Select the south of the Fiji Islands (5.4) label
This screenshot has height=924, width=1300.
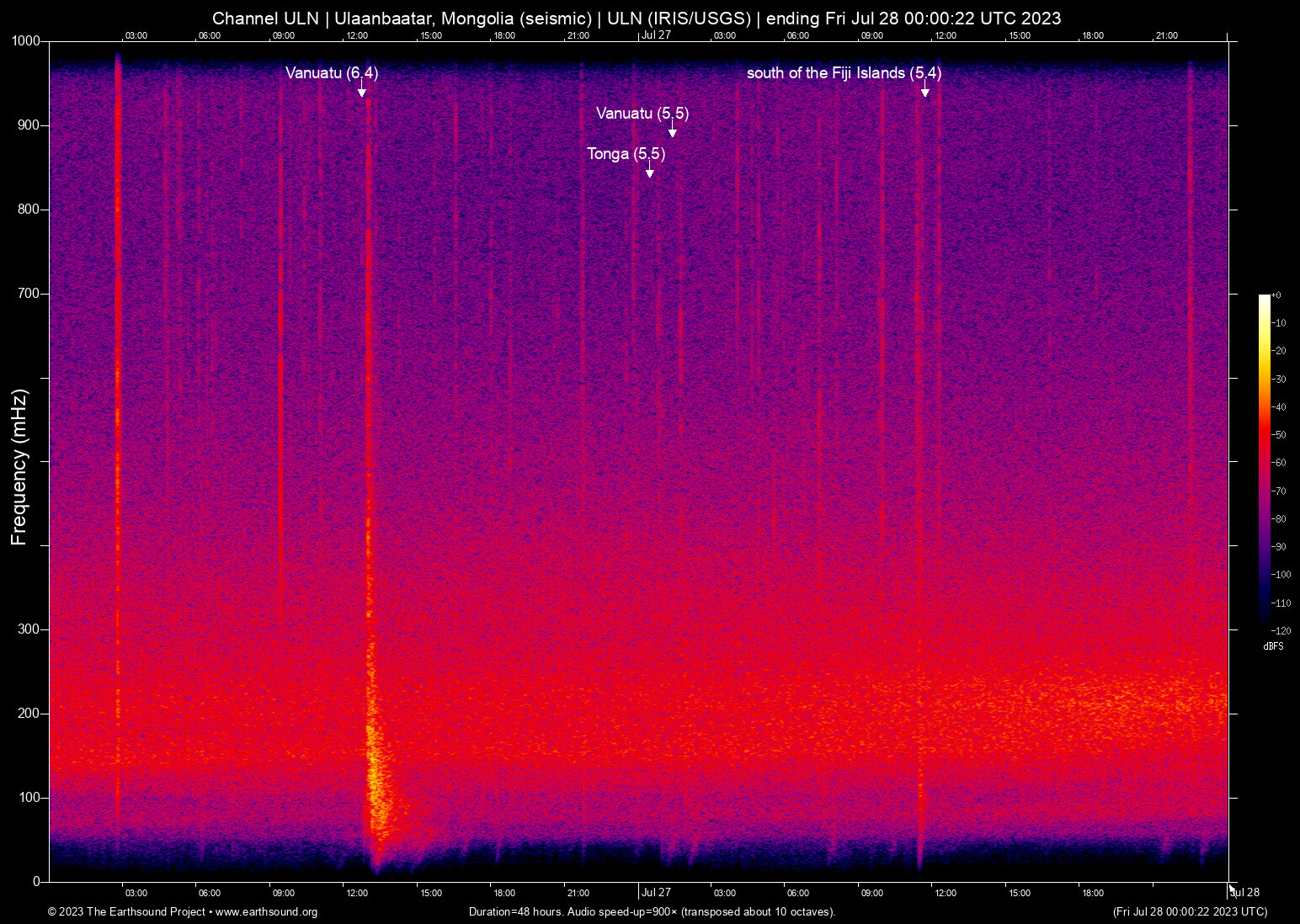844,73
